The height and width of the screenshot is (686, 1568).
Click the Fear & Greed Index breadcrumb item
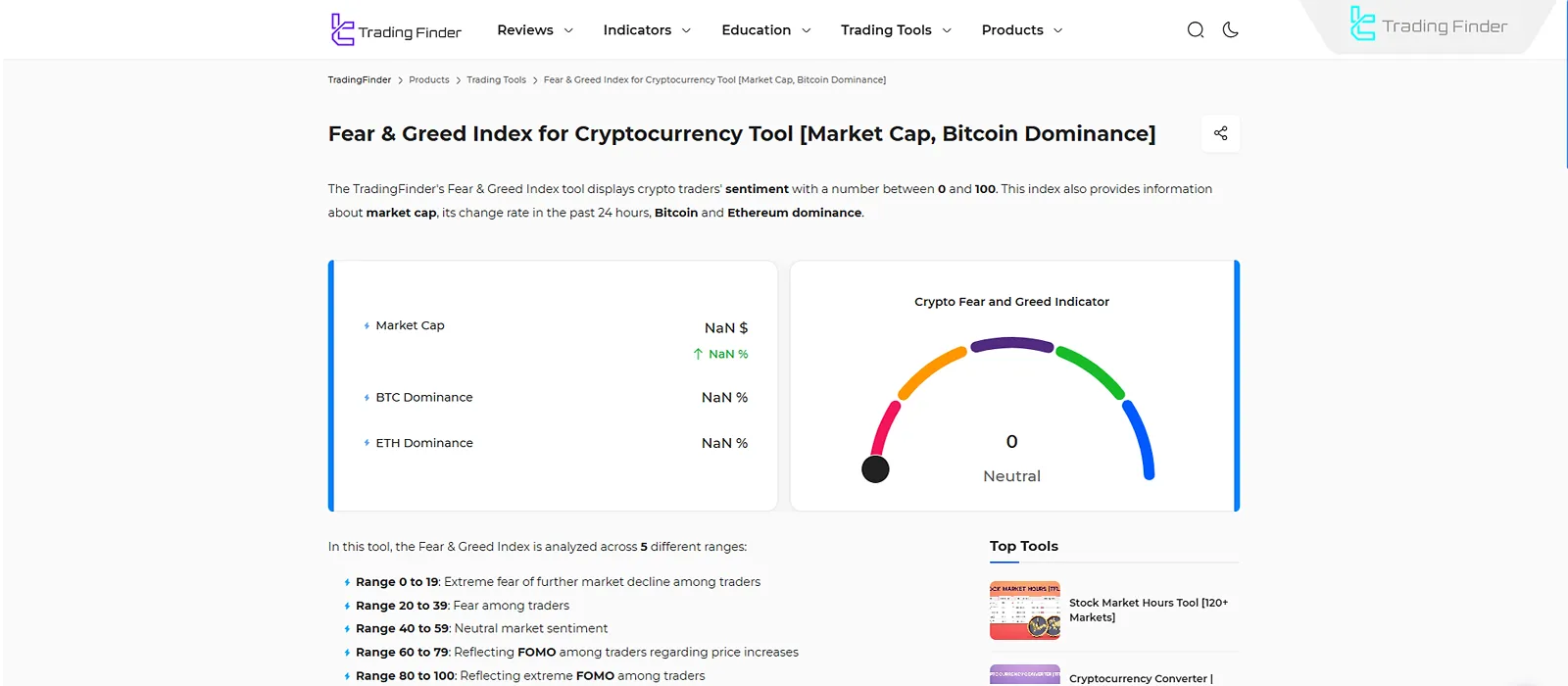714,80
